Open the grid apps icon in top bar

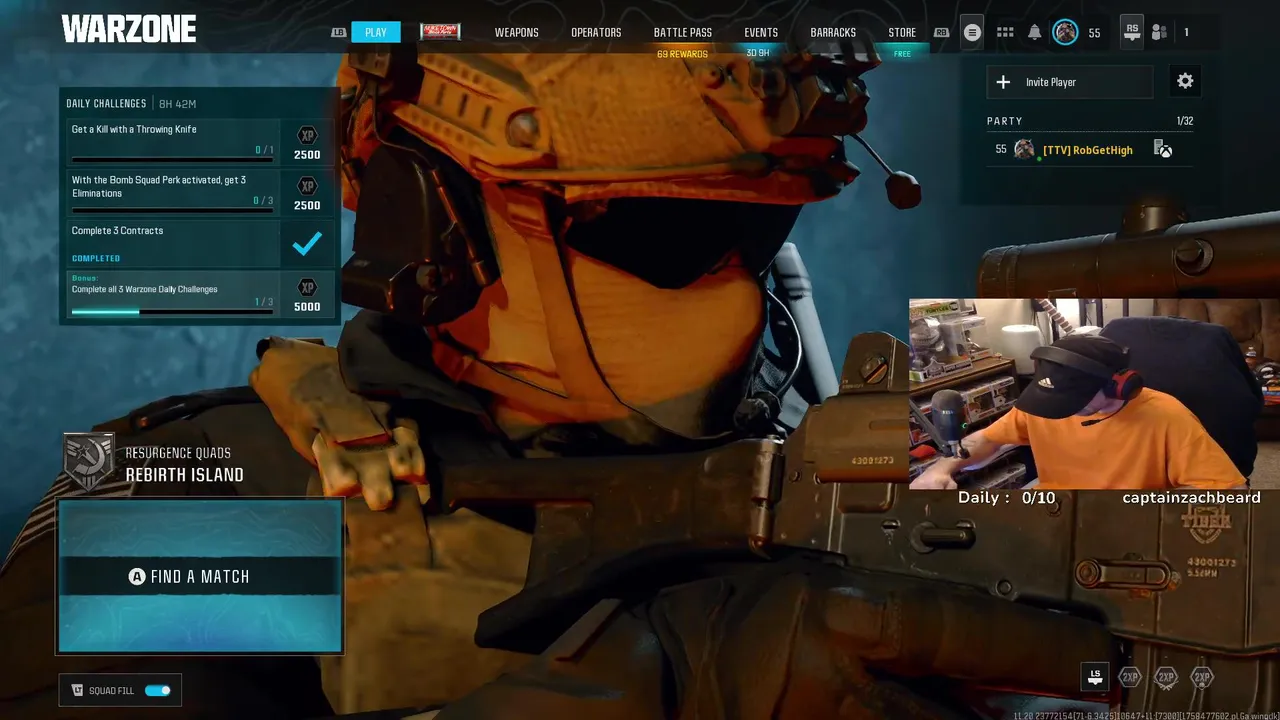(x=1005, y=33)
